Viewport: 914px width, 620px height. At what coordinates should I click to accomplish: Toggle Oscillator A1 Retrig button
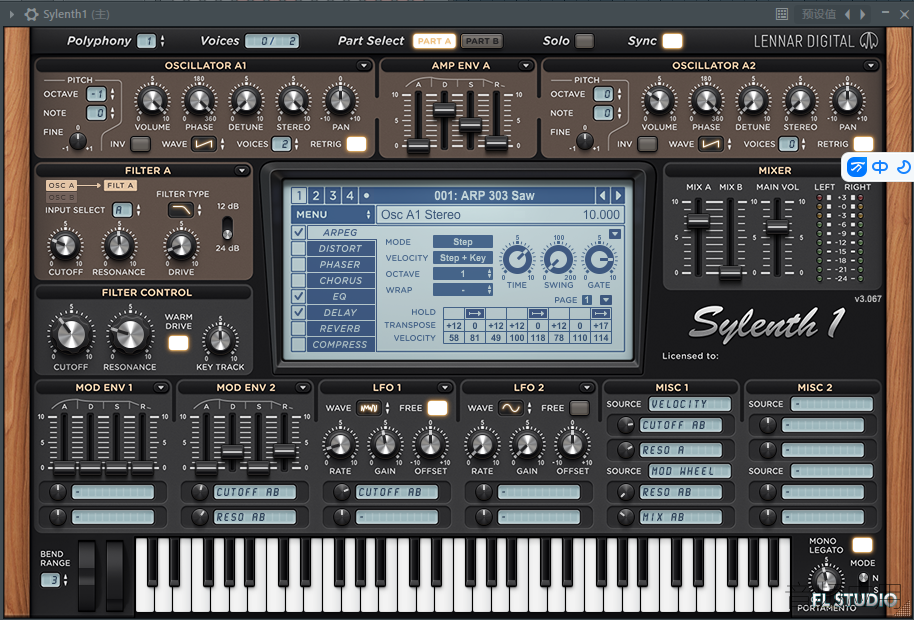point(356,144)
